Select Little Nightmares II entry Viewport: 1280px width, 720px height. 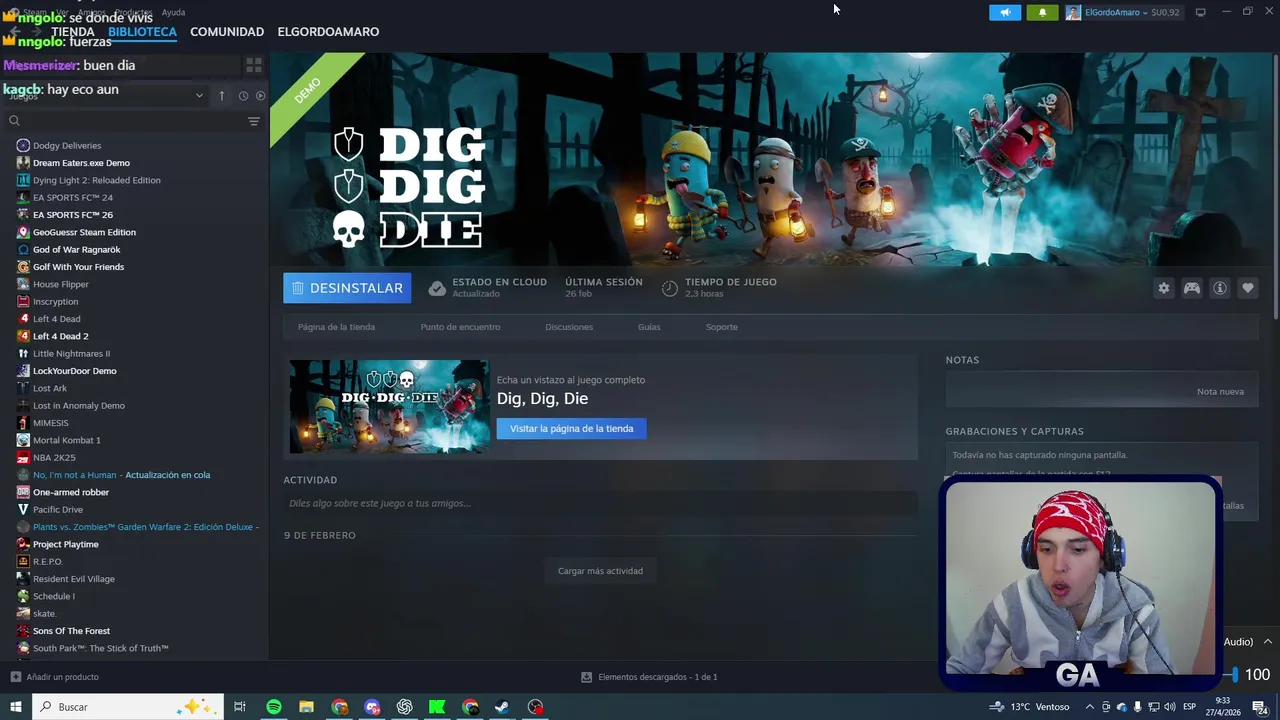pyautogui.click(x=71, y=354)
